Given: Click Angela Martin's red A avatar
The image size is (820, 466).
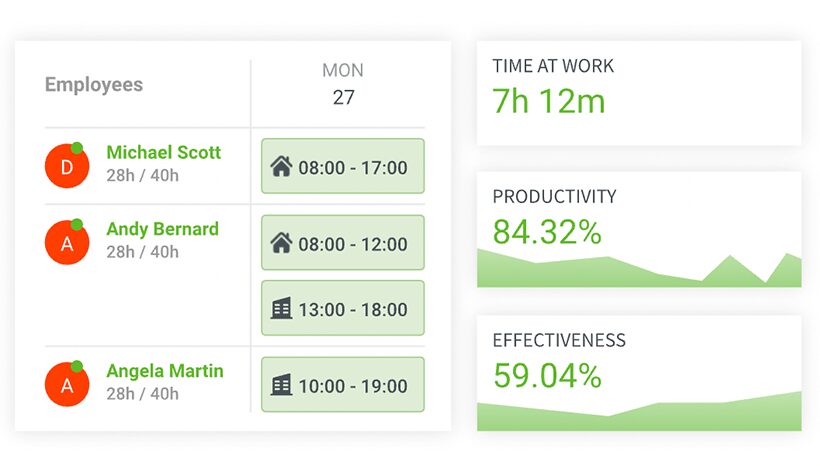Looking at the screenshot, I should click(x=67, y=384).
